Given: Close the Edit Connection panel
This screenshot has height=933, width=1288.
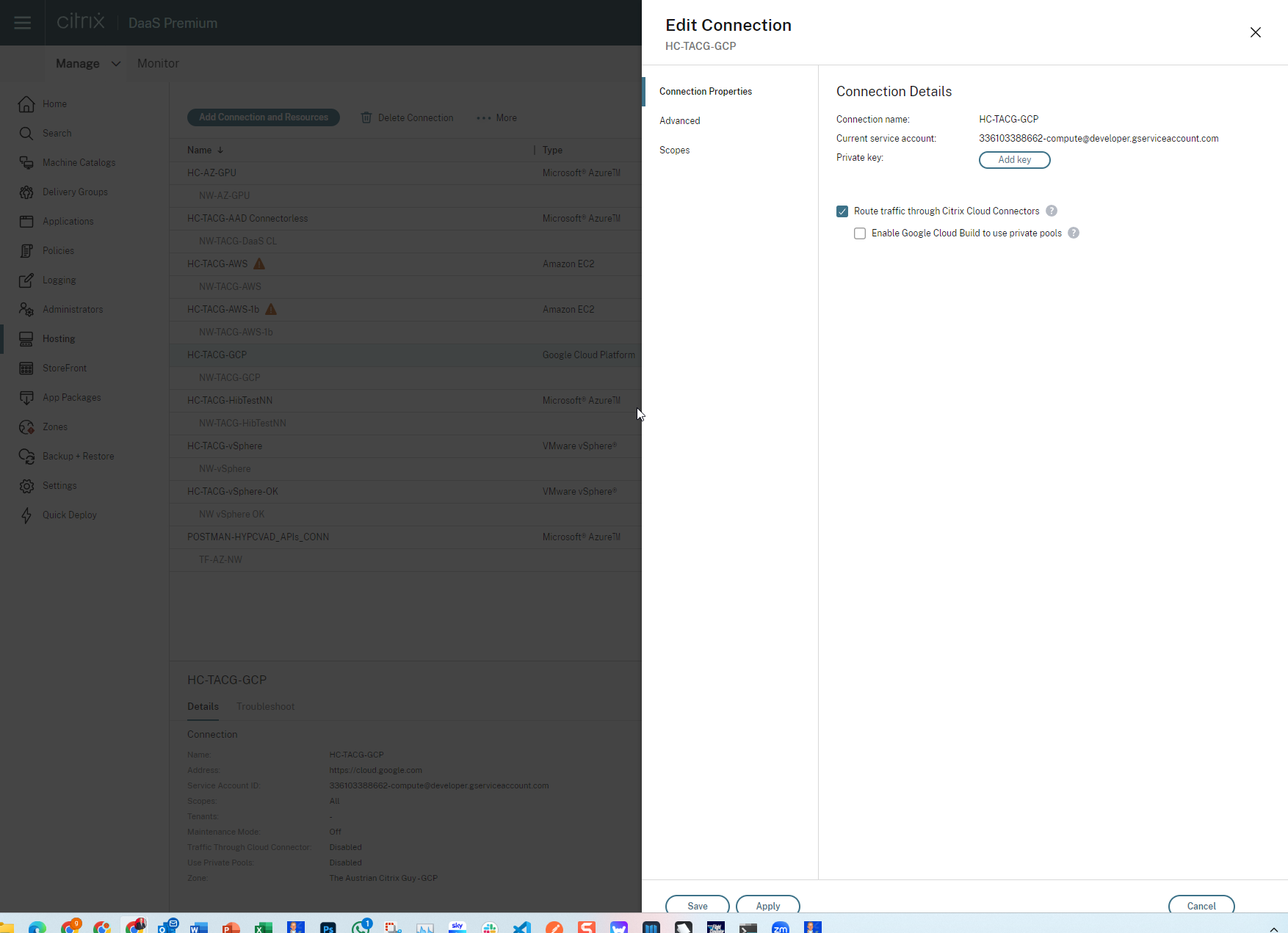Looking at the screenshot, I should point(1256,32).
